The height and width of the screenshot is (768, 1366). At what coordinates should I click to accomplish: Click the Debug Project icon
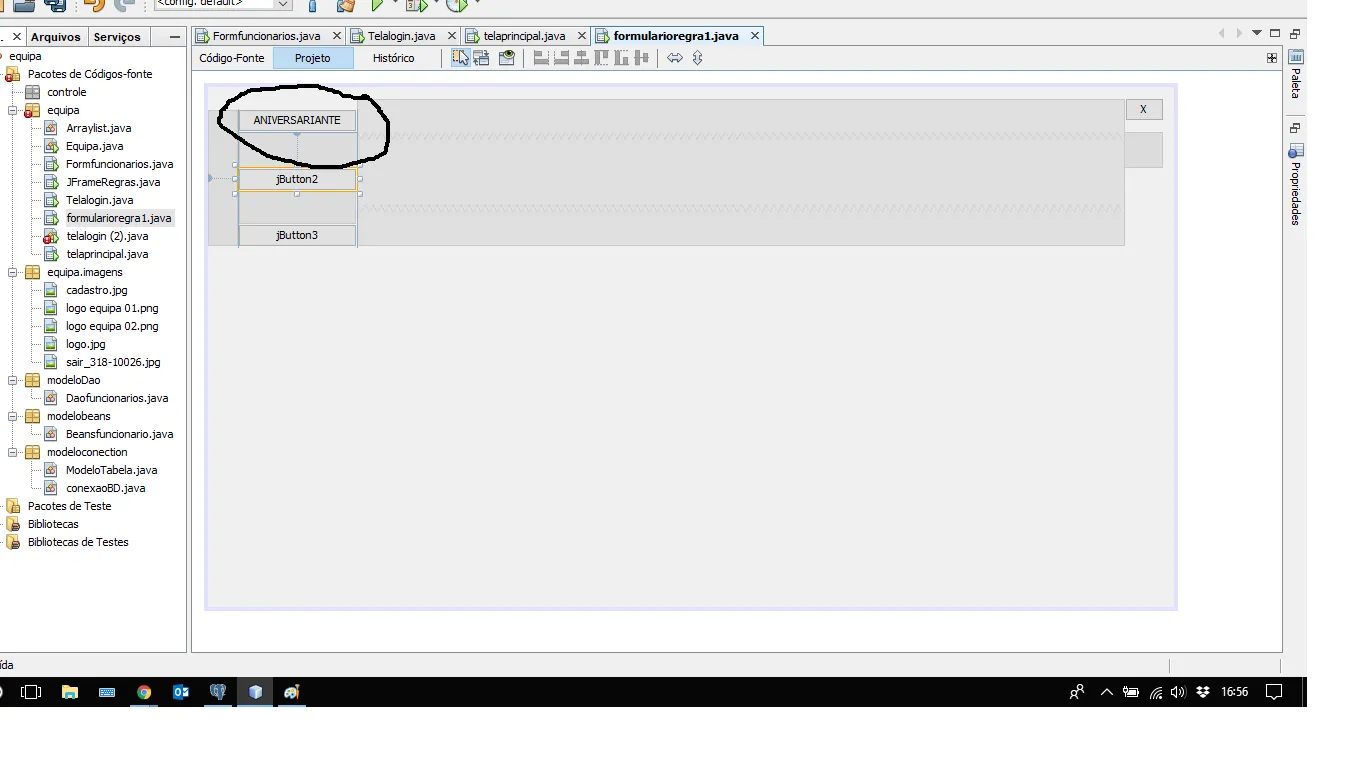pos(416,5)
